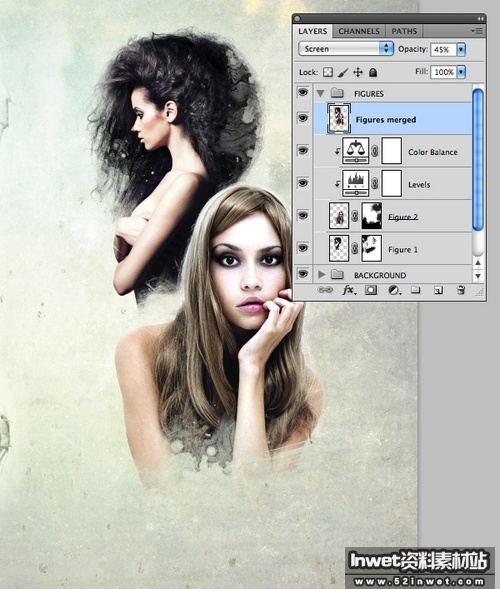Lock all with the padlock icon
The height and width of the screenshot is (589, 500).
coord(373,72)
